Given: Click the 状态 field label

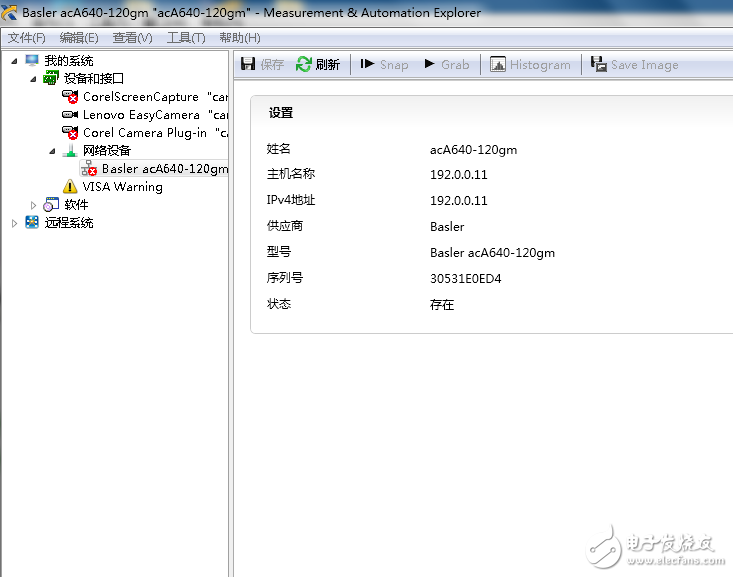Looking at the screenshot, I should point(279,304).
